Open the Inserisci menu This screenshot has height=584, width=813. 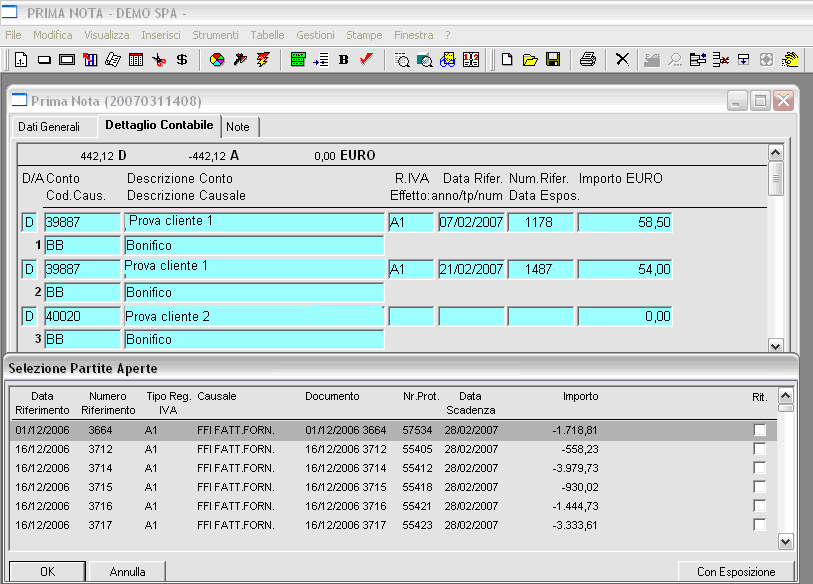[161, 35]
